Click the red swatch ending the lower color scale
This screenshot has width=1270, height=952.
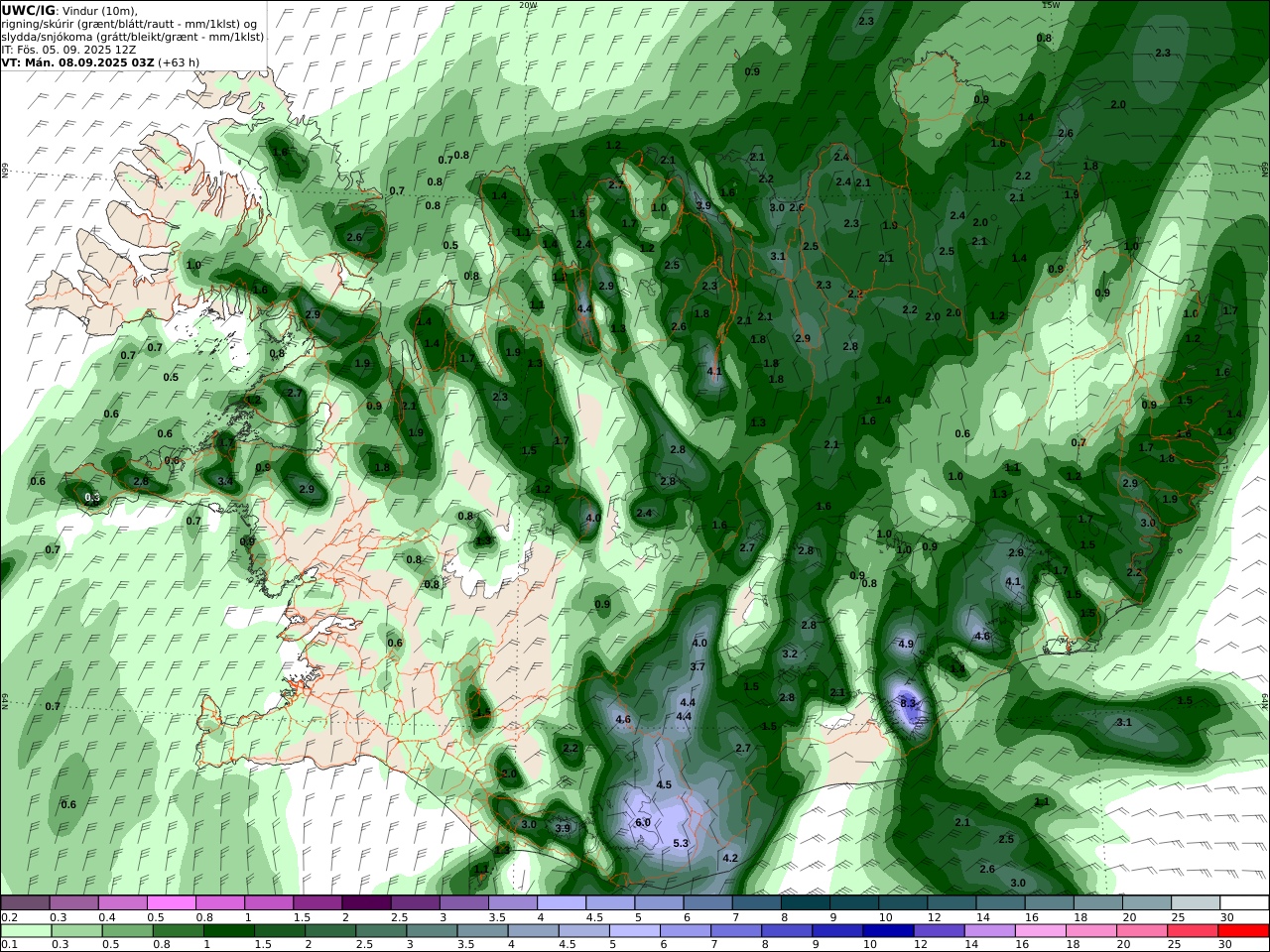[x=1243, y=931]
